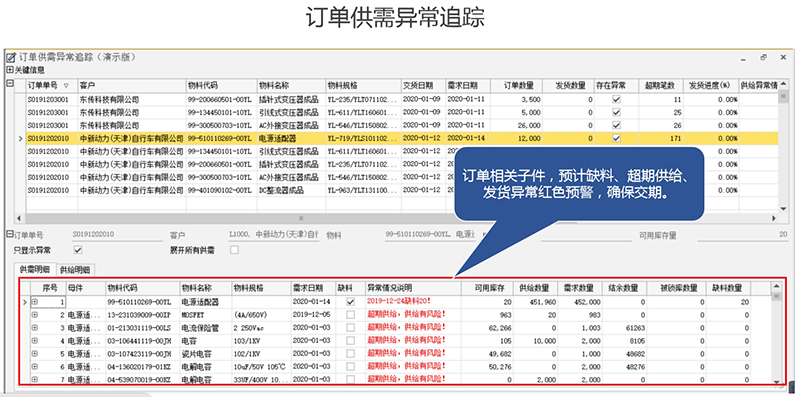Toggle 存在异常 checkbox in highlighted 电源适配器 row
Viewport: 800px width, 397px height.
(616, 138)
